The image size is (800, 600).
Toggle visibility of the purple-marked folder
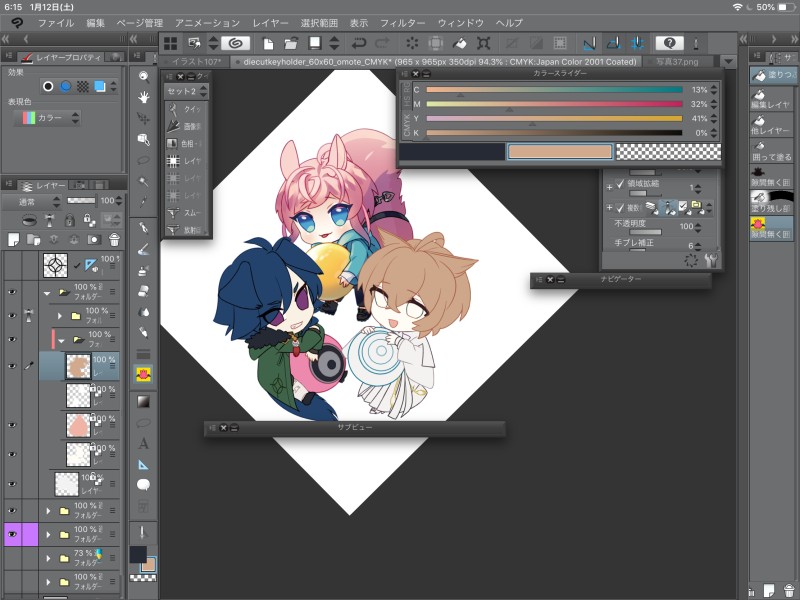pyautogui.click(x=12, y=534)
